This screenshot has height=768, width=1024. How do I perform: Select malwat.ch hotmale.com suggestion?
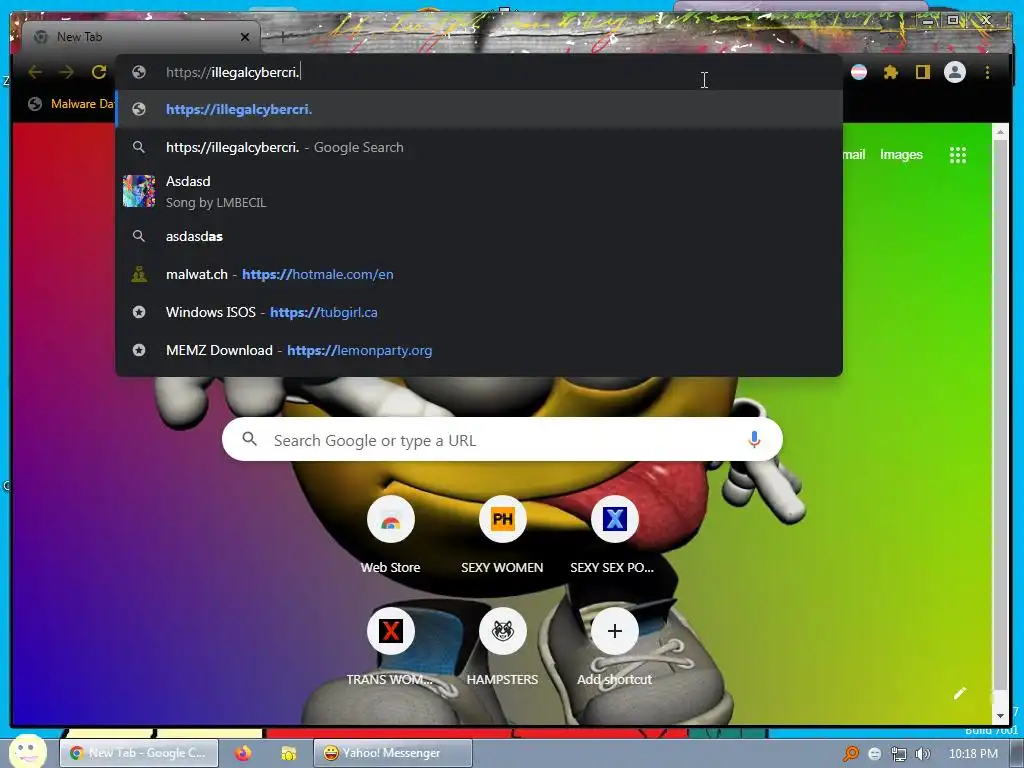point(479,274)
